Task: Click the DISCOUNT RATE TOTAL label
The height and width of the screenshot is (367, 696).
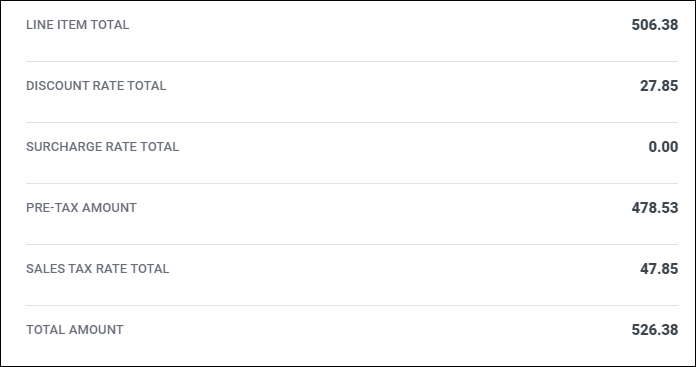Action: coord(96,86)
